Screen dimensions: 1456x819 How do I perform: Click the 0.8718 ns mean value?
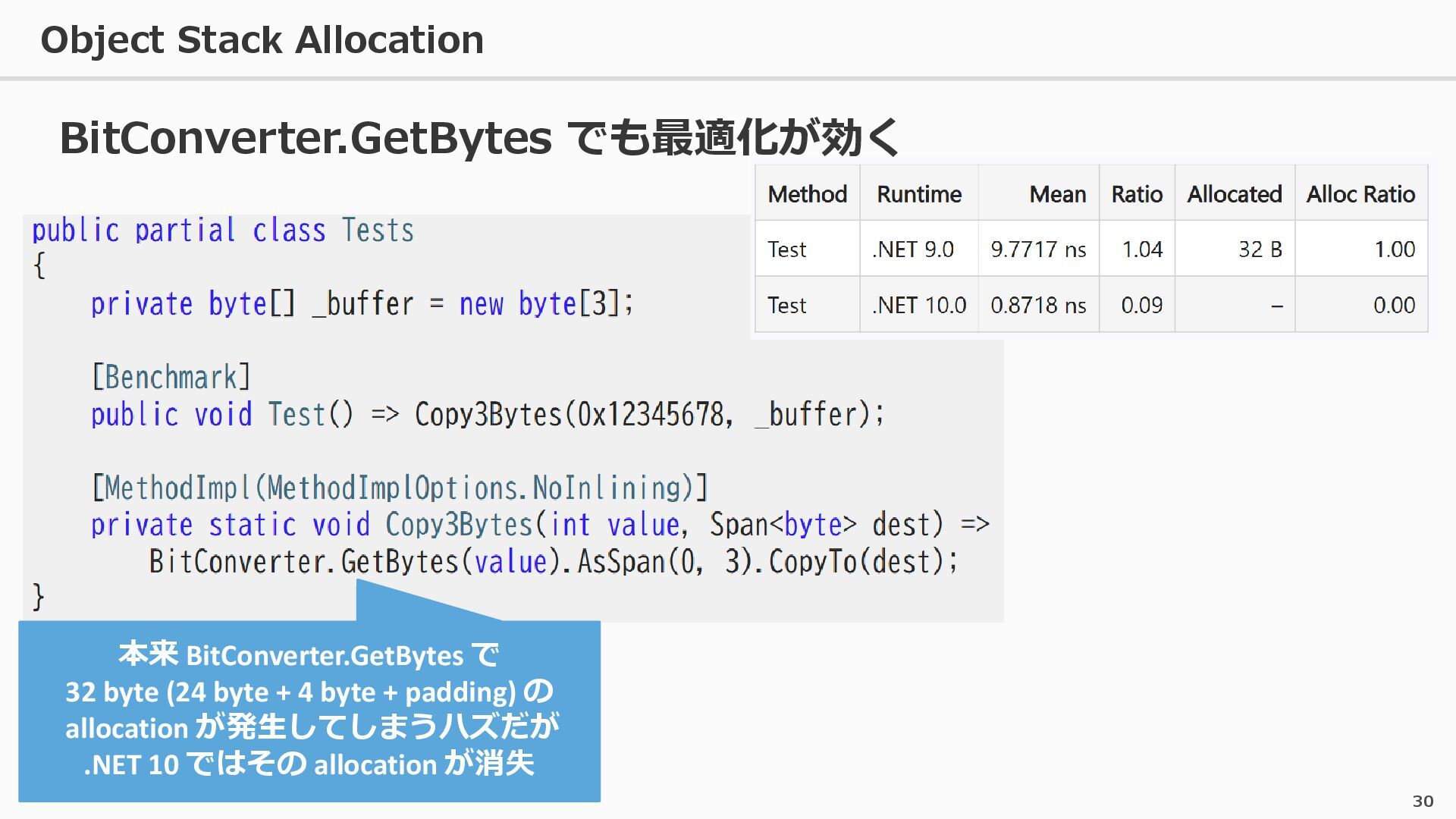[1038, 306]
